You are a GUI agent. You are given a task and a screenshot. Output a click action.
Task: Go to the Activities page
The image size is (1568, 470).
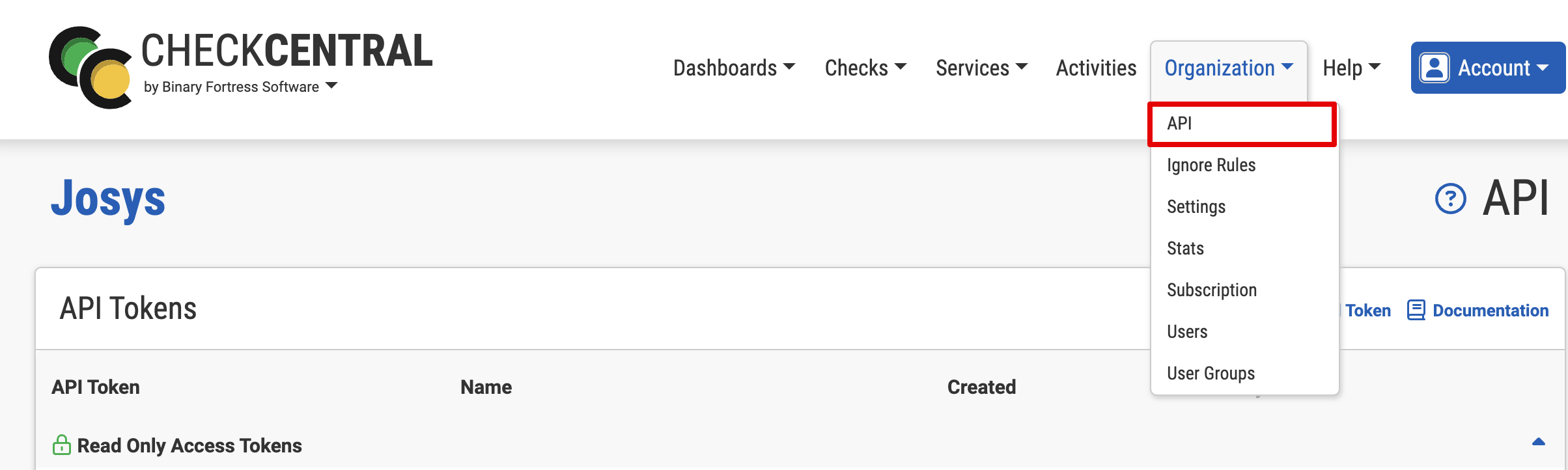pyautogui.click(x=1096, y=68)
